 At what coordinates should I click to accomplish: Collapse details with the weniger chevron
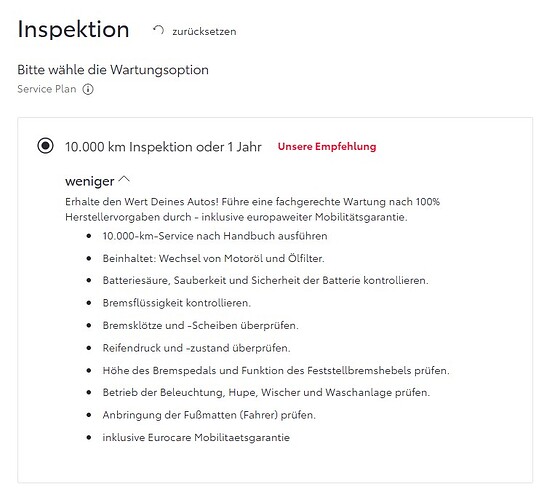tap(124, 179)
